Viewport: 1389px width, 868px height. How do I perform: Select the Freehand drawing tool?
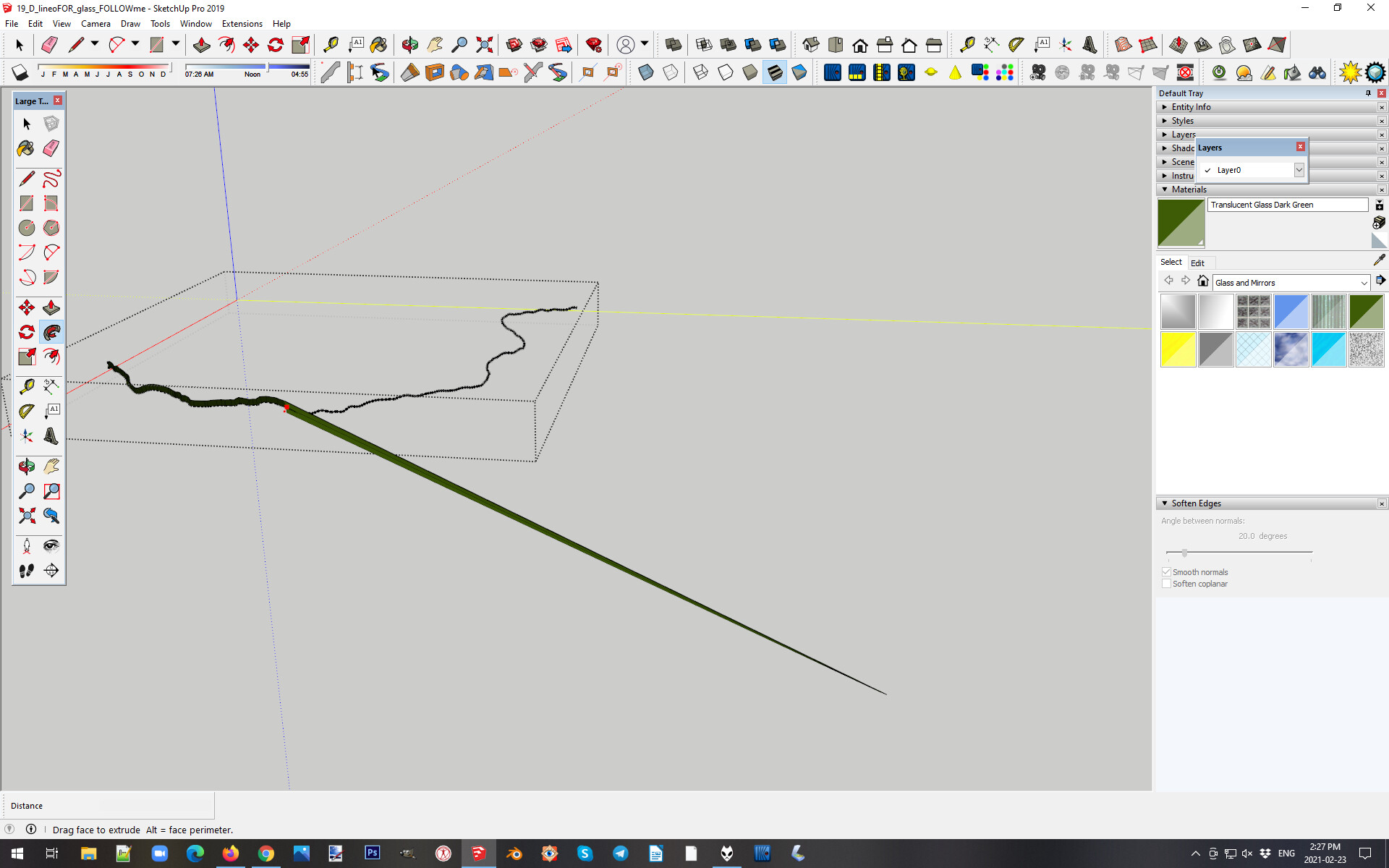(x=51, y=179)
